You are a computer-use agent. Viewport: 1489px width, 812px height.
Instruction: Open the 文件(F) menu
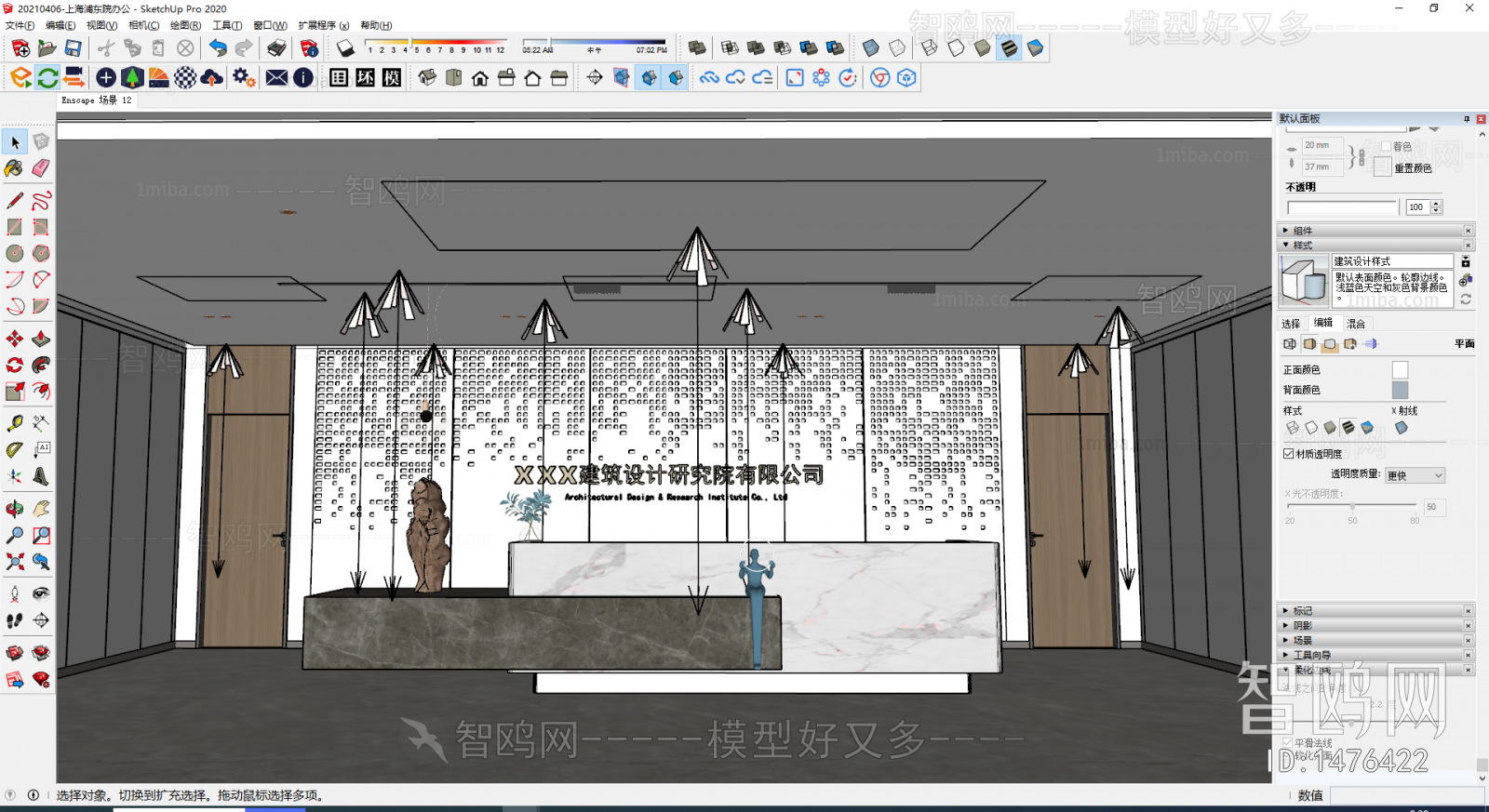click(x=20, y=25)
